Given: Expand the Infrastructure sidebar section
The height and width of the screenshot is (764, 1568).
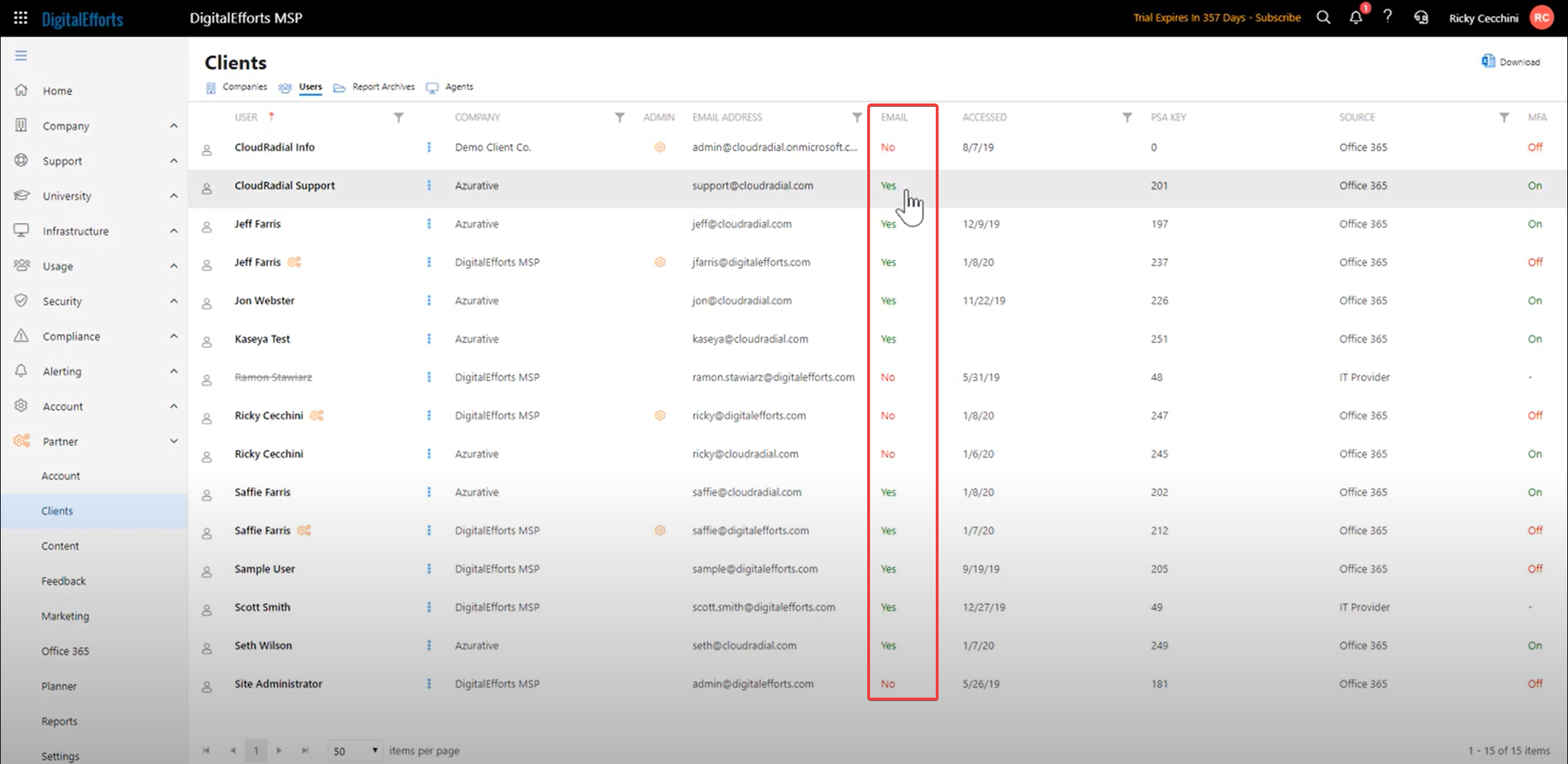Looking at the screenshot, I should tap(173, 231).
